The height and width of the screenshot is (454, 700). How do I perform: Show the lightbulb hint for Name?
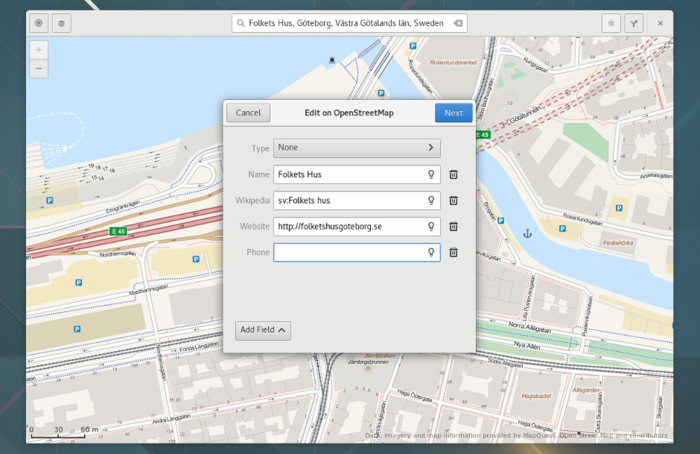[431, 174]
